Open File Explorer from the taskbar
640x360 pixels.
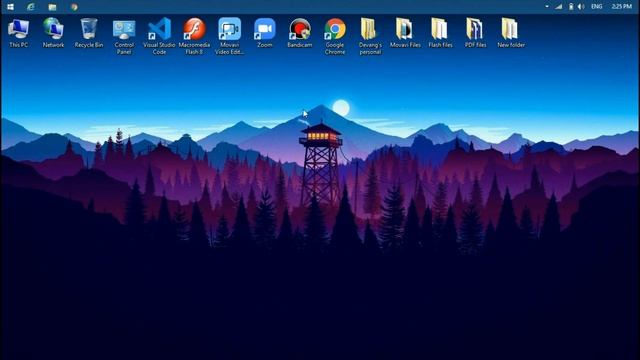pyautogui.click(x=52, y=7)
